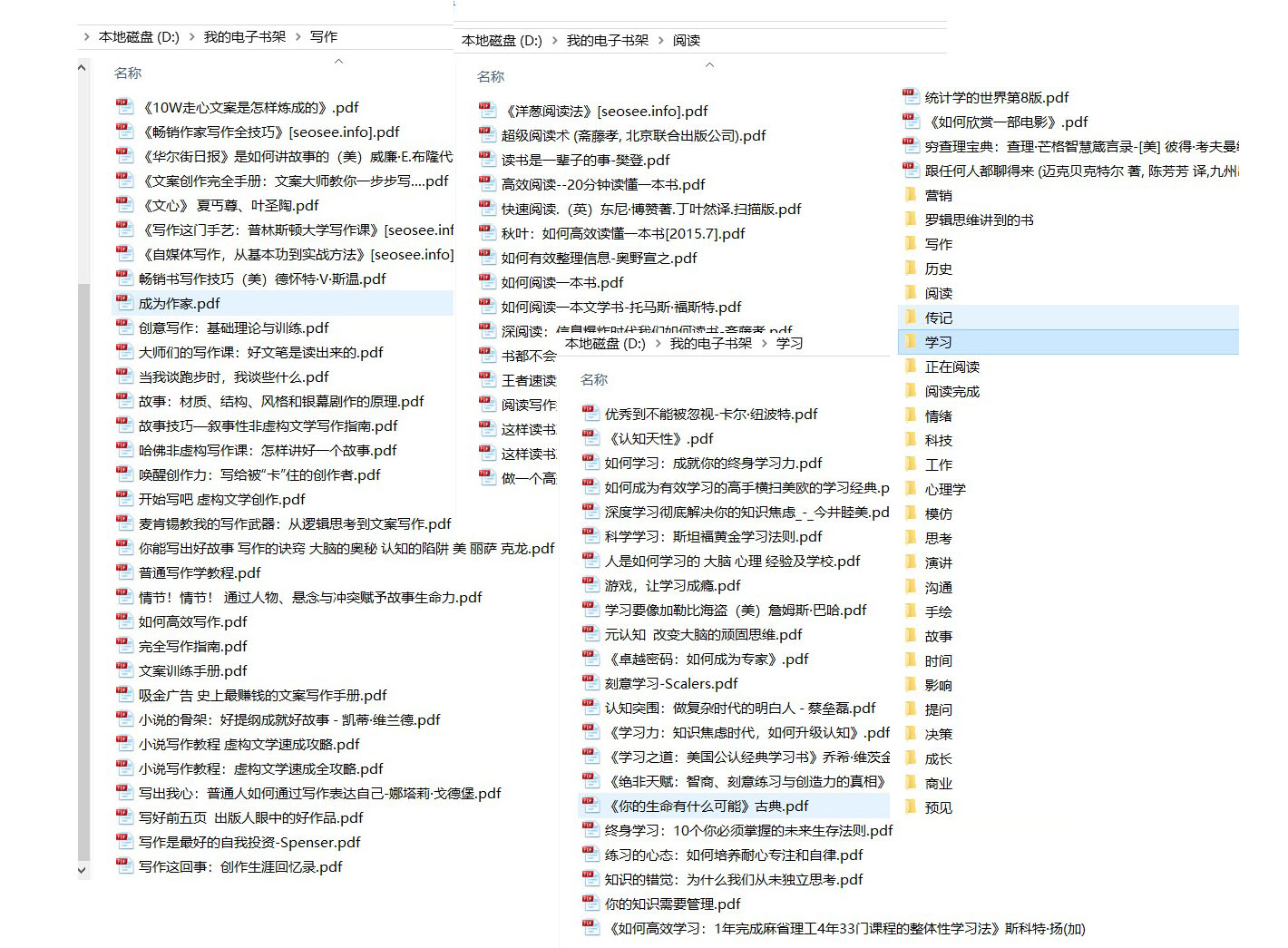The image size is (1288, 948).
Task: Click the 写作 window vertical scrollbar thumb
Action: coord(83,572)
